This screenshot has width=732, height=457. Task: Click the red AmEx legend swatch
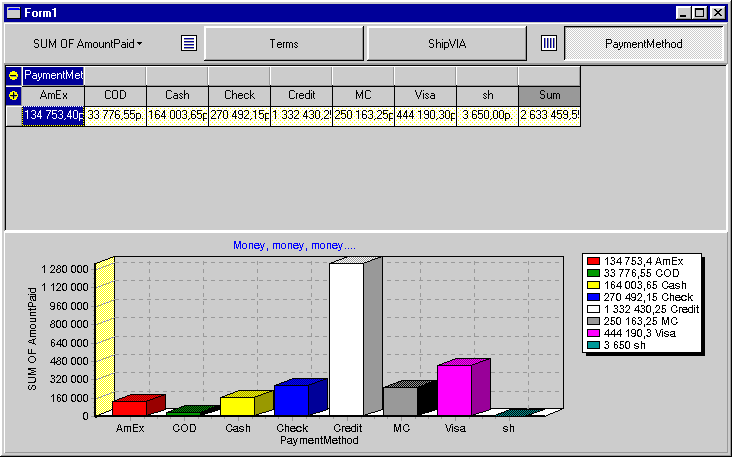click(x=594, y=261)
